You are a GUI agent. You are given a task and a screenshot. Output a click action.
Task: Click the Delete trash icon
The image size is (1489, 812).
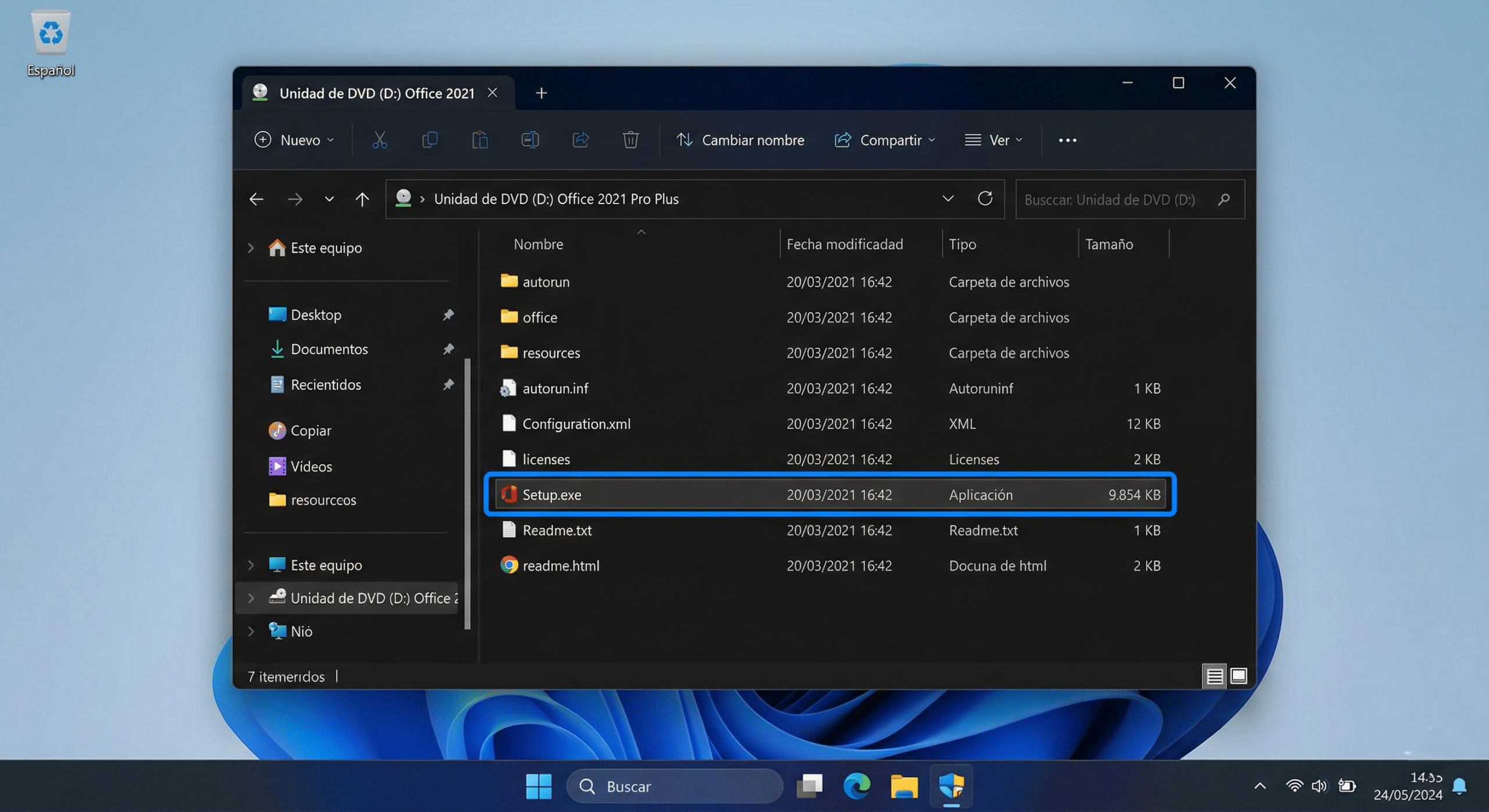point(630,140)
